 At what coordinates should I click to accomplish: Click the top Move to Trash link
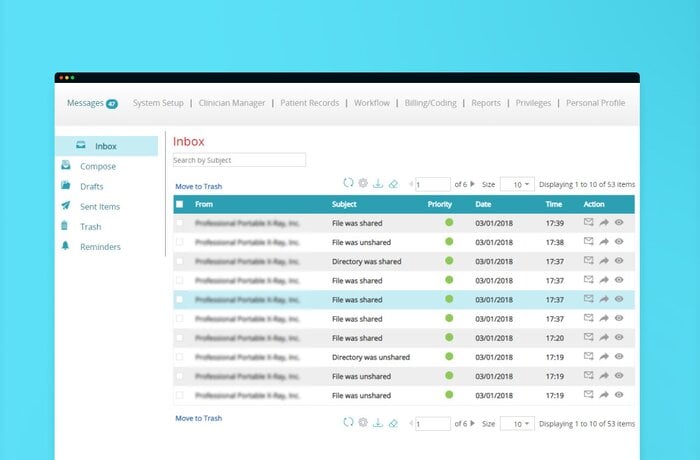(x=198, y=187)
